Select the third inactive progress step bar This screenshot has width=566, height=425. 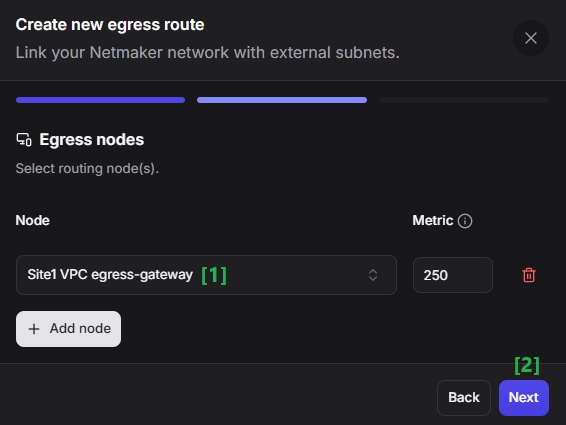point(464,100)
